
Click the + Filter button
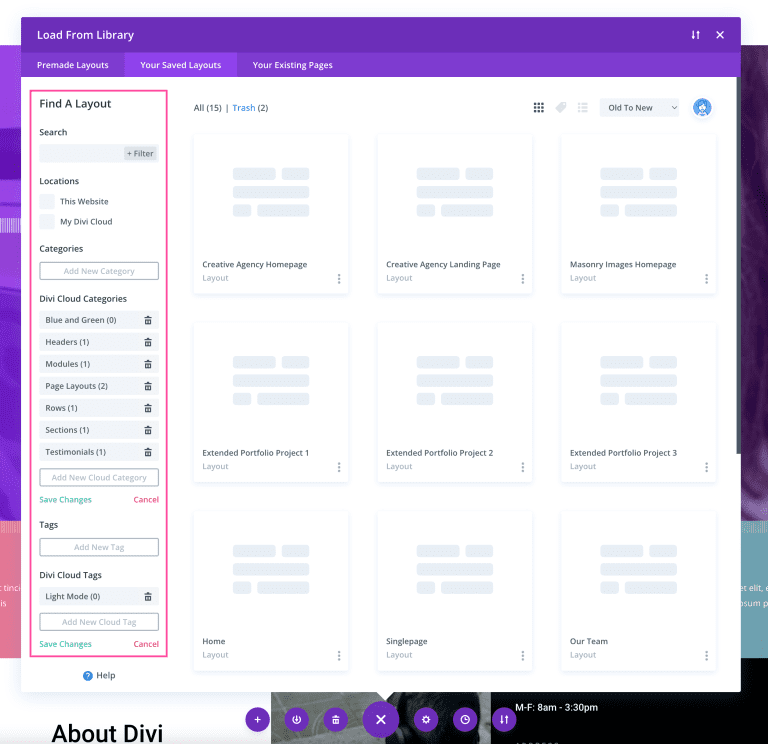pos(140,154)
